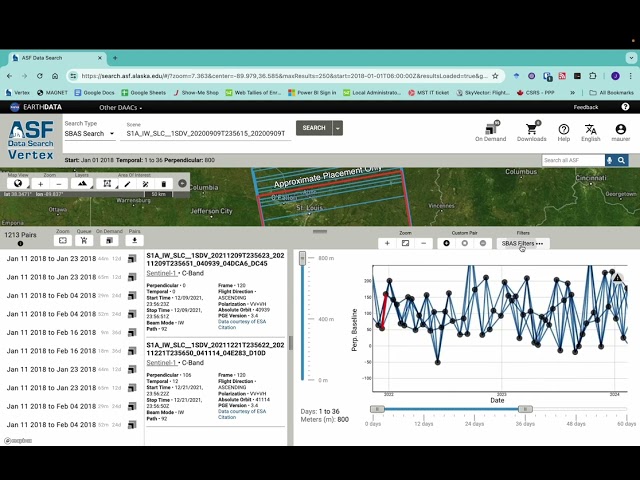Collapse the map toolbar with the arrow circle
This screenshot has height=480, width=640.
coord(182,184)
